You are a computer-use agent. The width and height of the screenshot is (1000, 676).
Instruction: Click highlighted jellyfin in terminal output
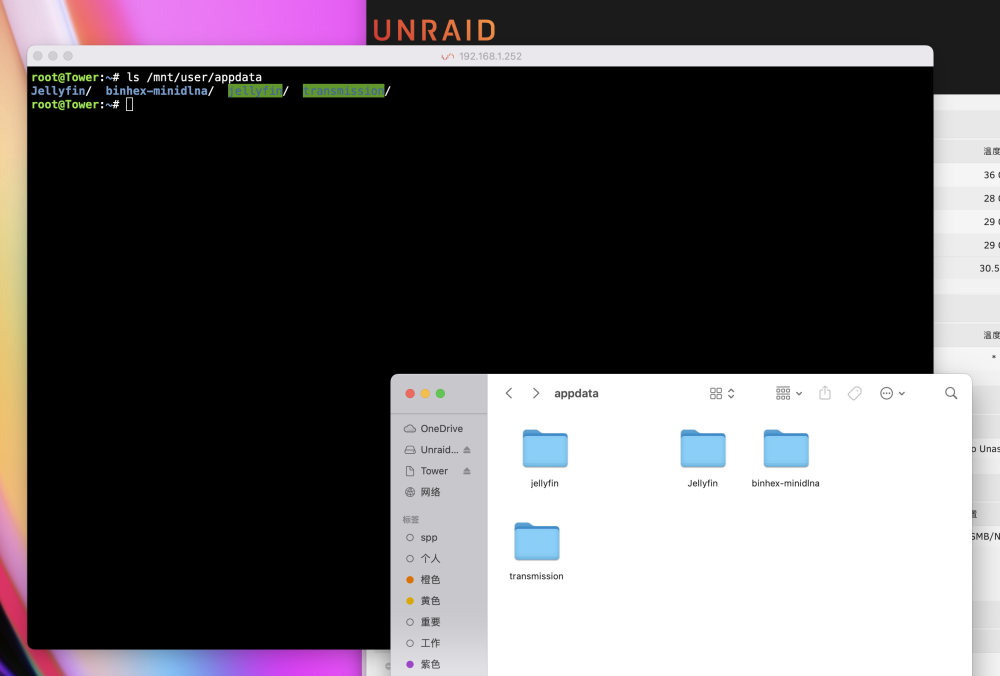[255, 91]
